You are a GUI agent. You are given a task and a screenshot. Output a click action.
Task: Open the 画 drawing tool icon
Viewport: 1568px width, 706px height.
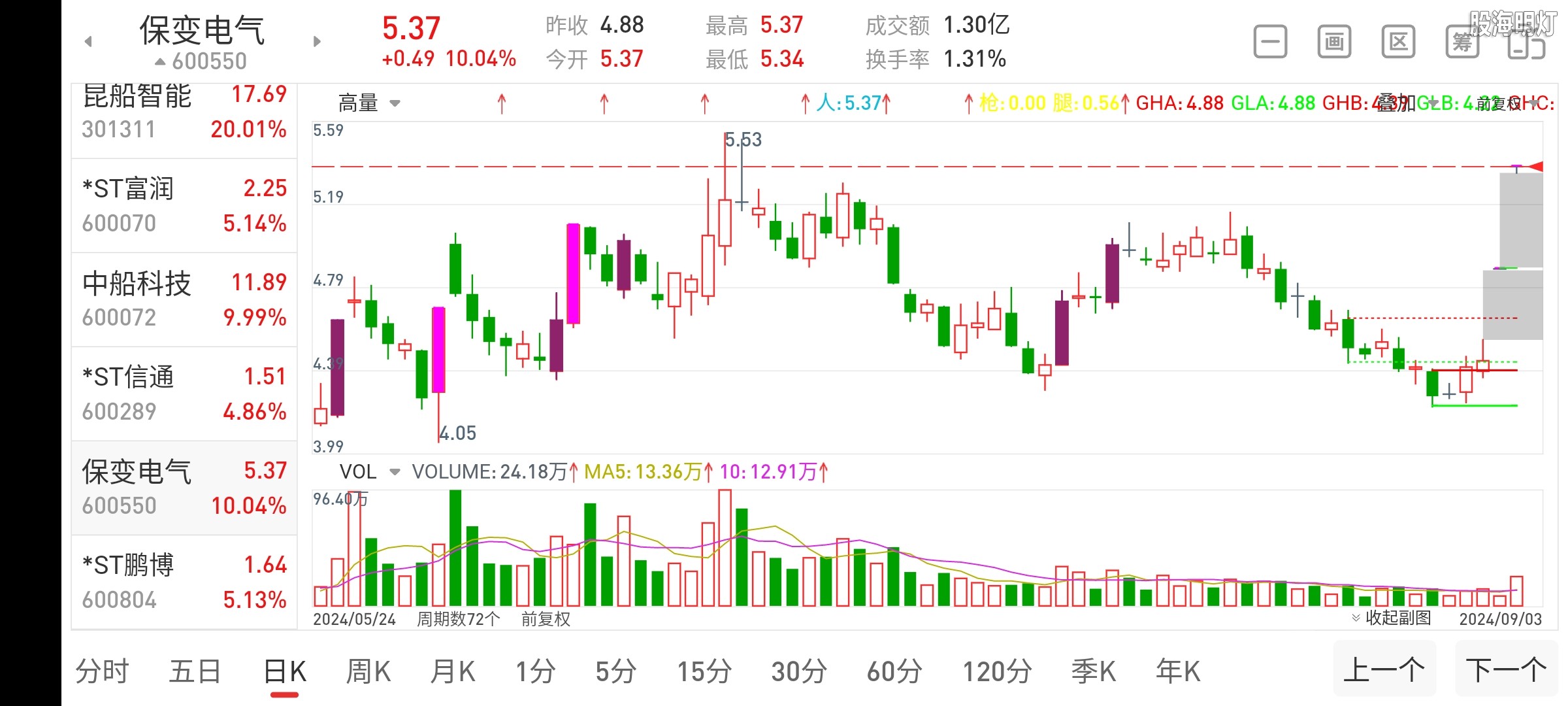[x=1334, y=42]
